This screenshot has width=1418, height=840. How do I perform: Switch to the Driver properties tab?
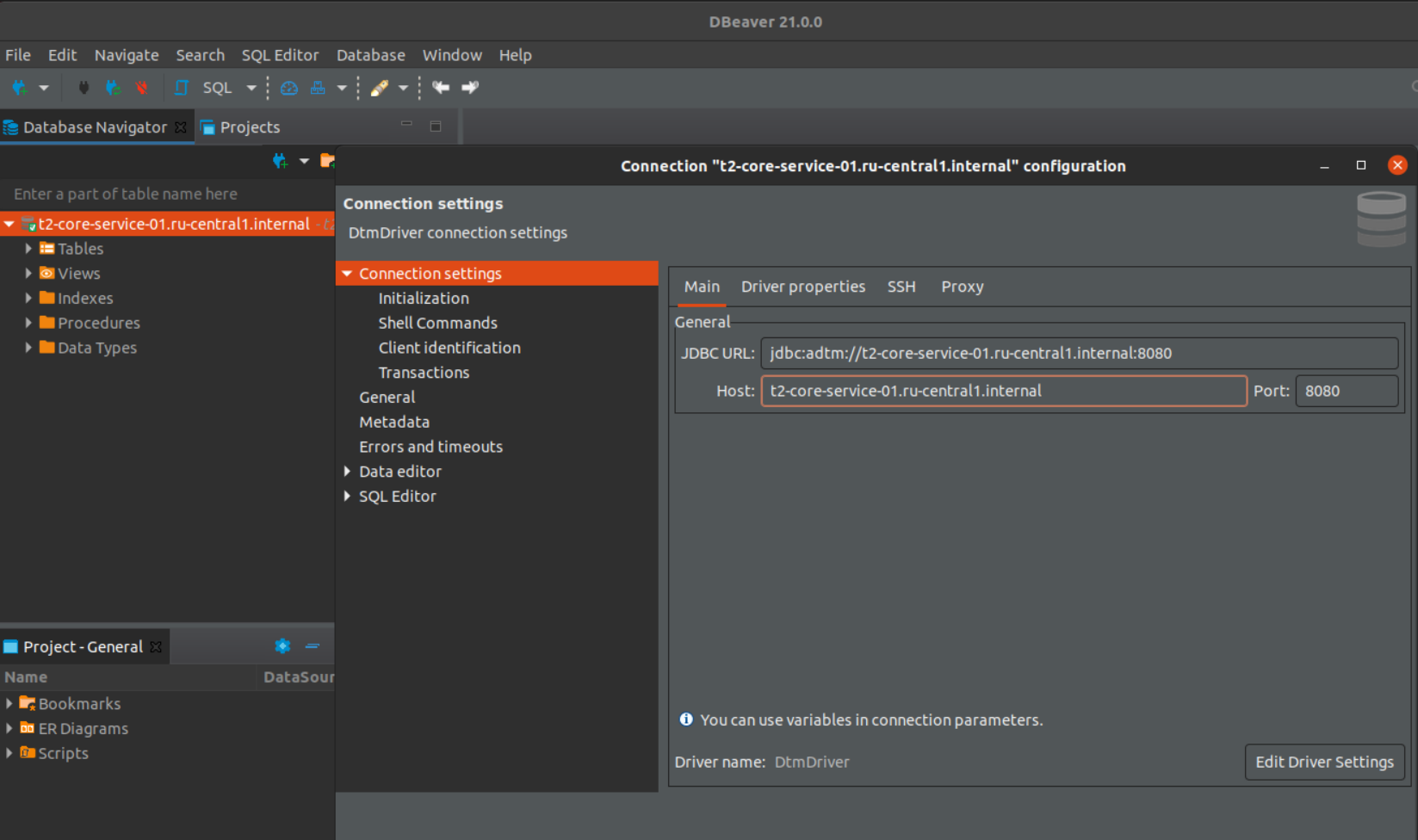click(x=802, y=287)
